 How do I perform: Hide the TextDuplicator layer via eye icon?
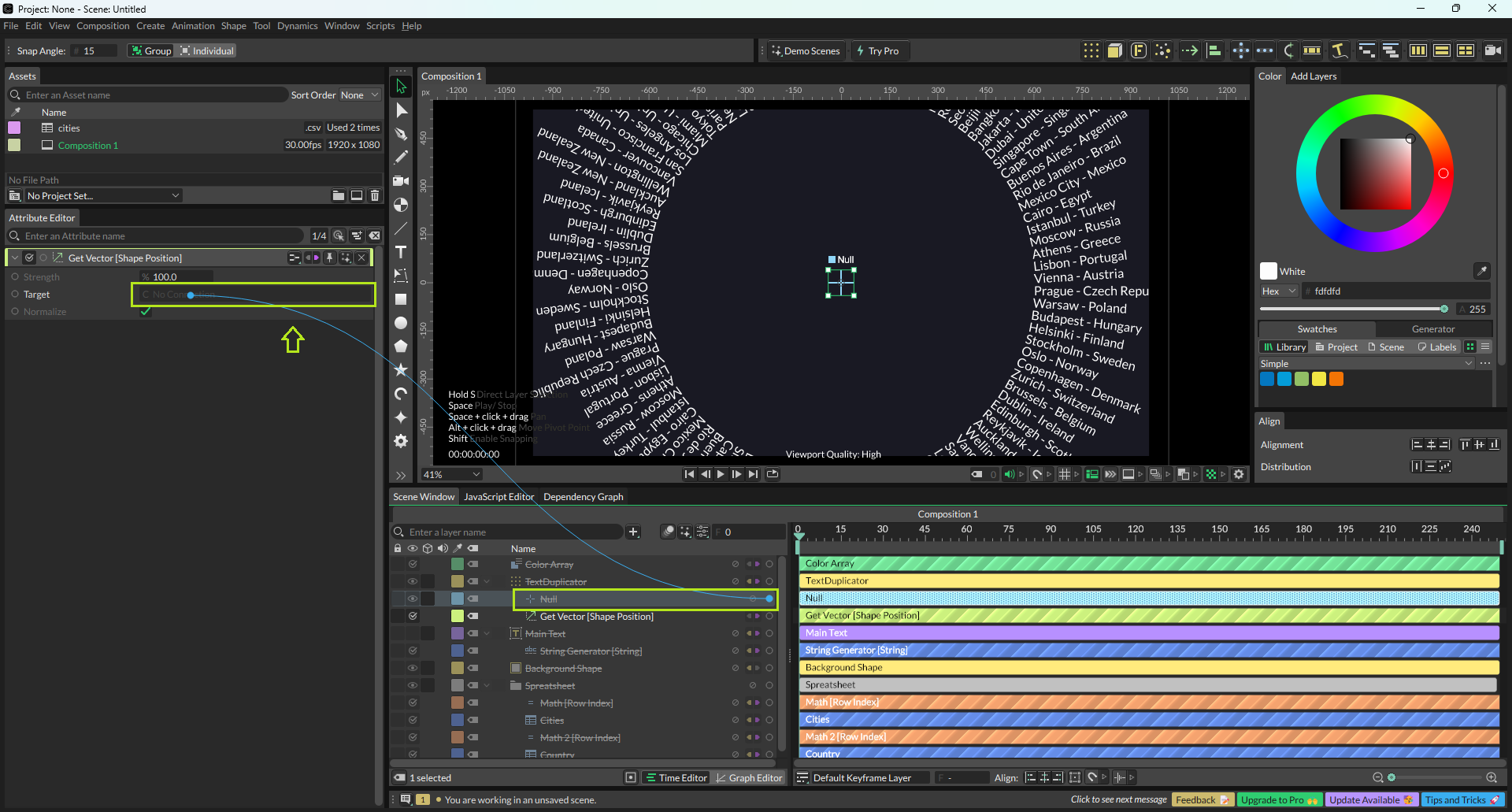[413, 582]
